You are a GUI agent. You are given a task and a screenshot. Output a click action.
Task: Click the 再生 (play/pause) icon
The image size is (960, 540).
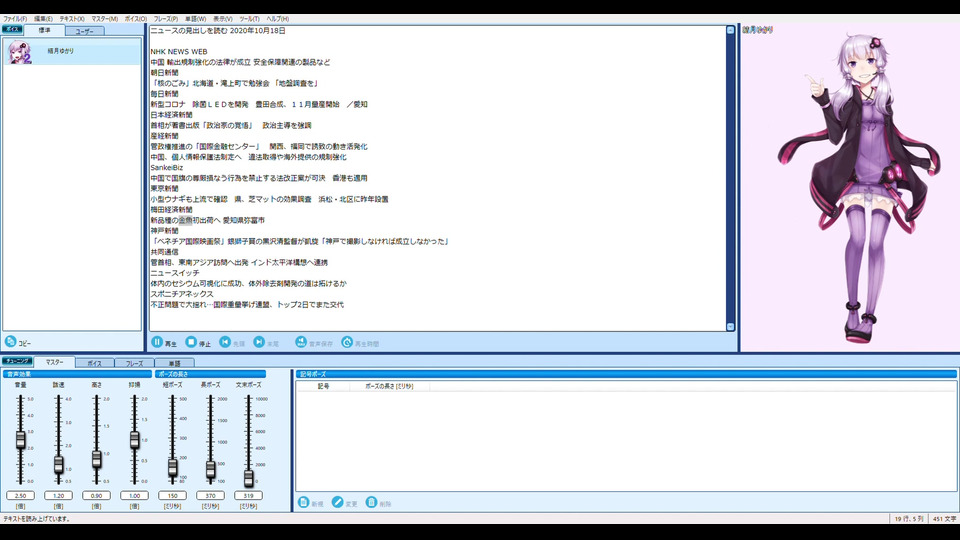157,342
